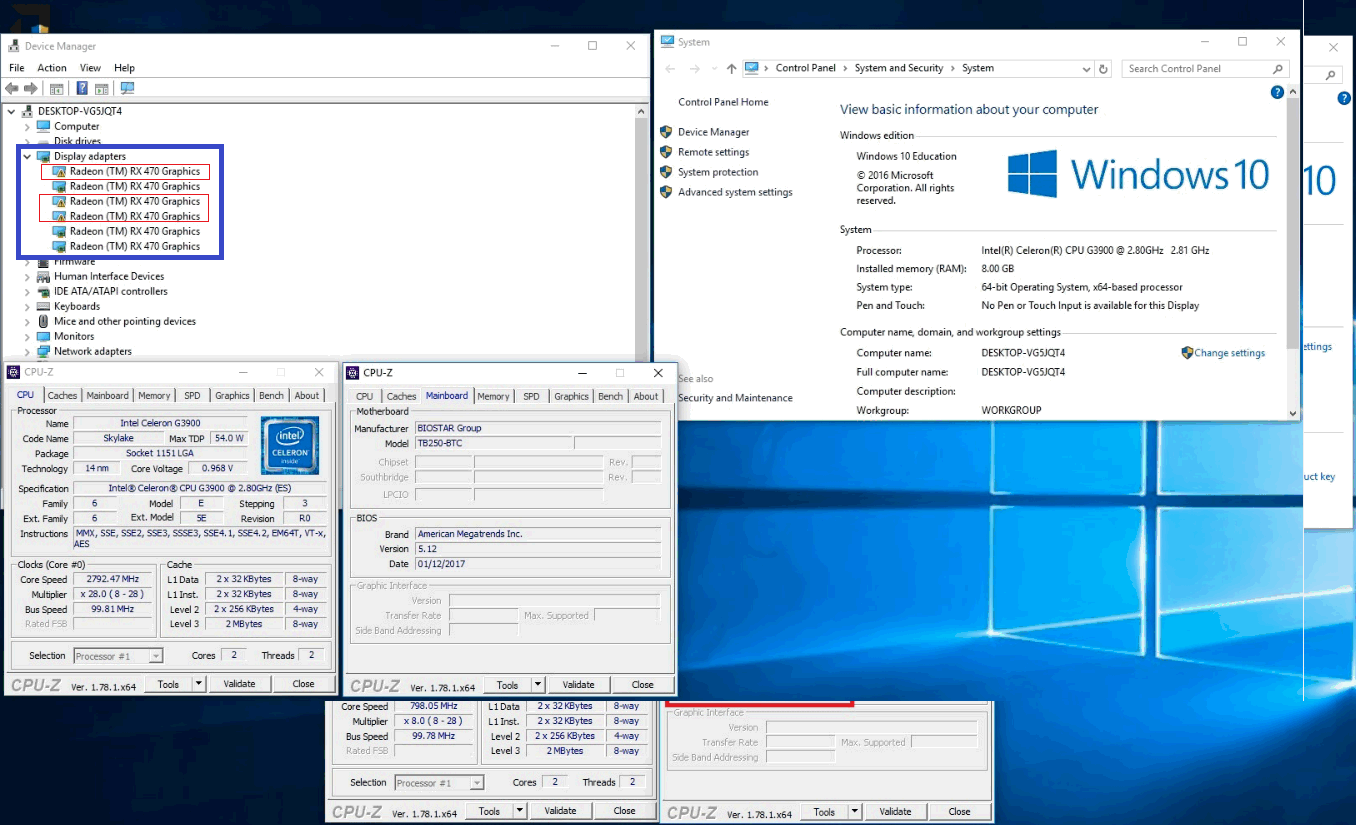Expand the Computer category in Device Manager

point(27,126)
